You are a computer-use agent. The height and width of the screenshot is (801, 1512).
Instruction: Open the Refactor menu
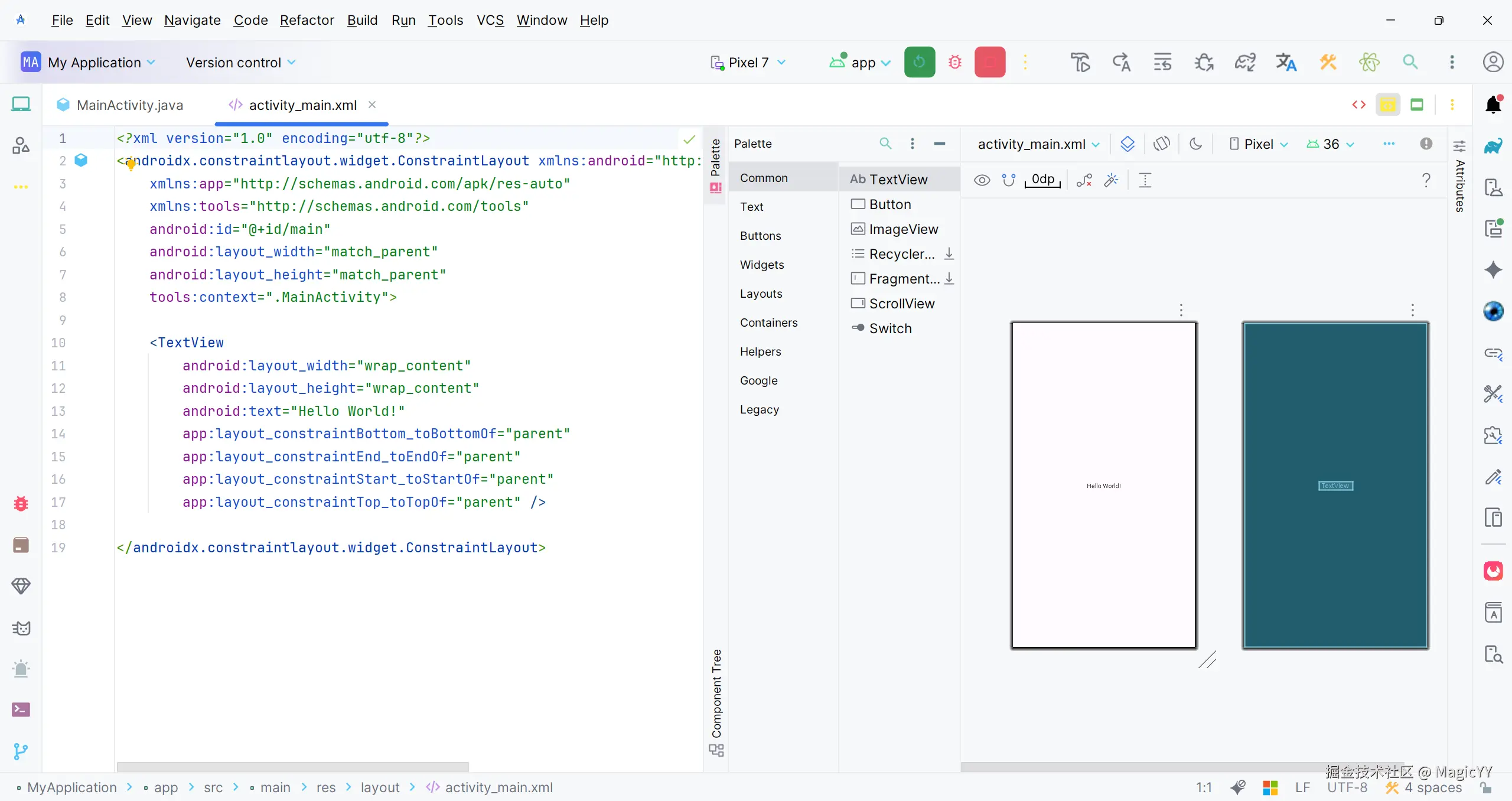pos(307,20)
